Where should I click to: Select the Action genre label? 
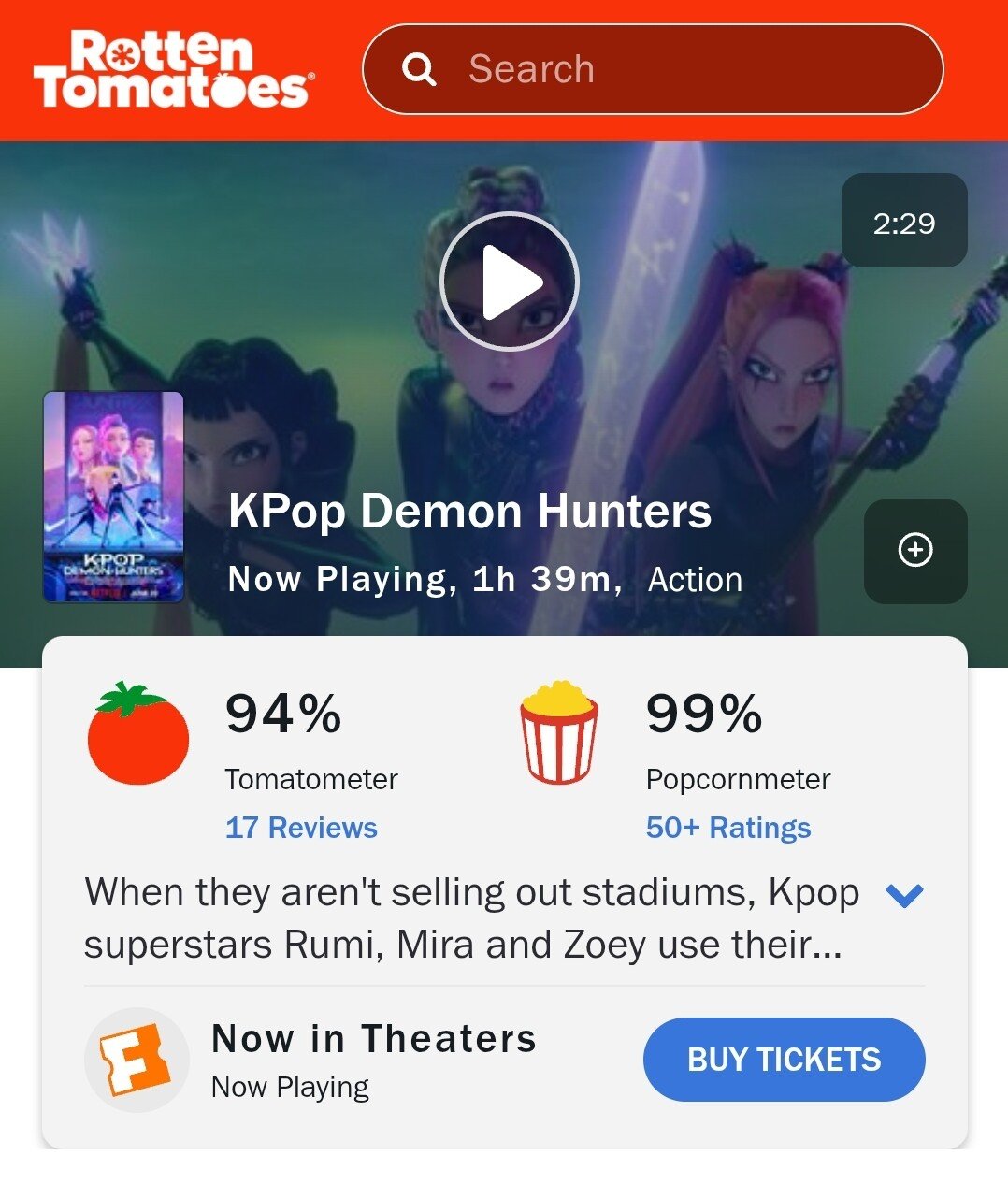click(x=695, y=580)
